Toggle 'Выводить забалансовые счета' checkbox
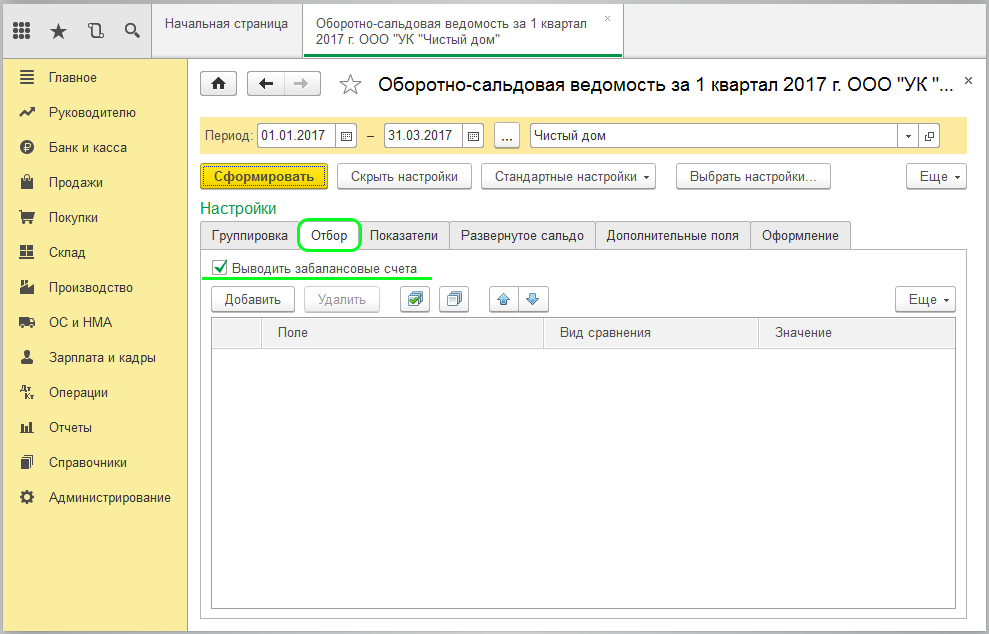Viewport: 989px width, 634px height. click(220, 267)
